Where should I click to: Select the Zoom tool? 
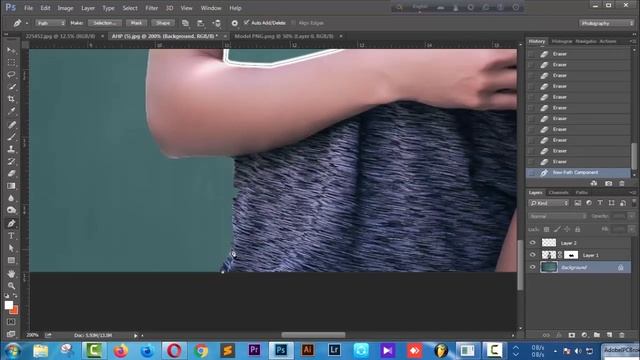11,286
